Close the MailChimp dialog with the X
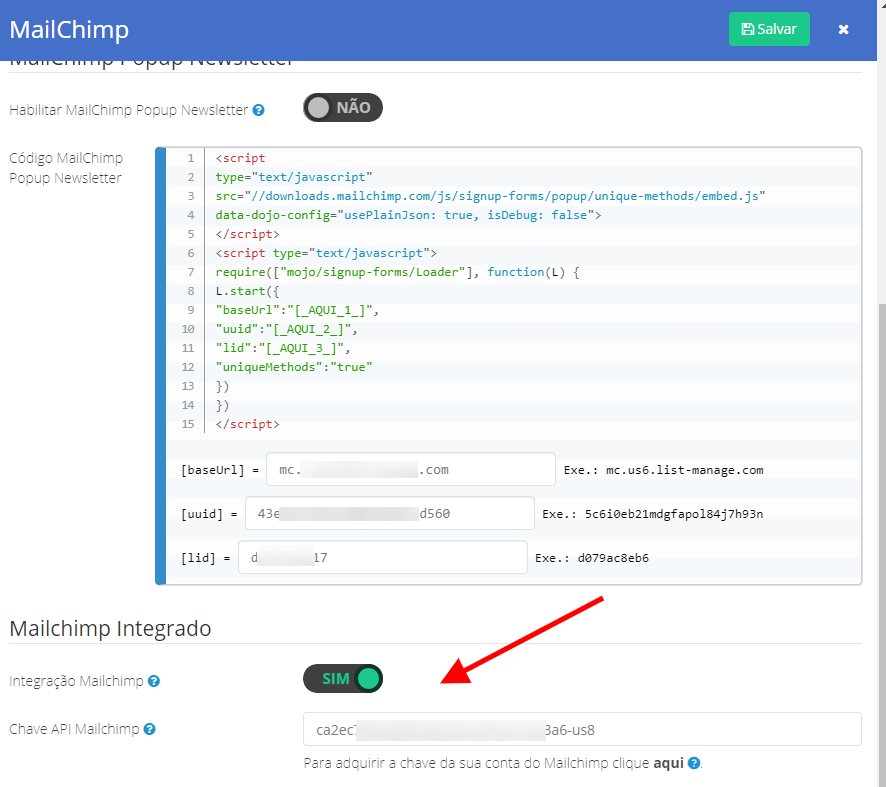The width and height of the screenshot is (886, 787). [843, 29]
